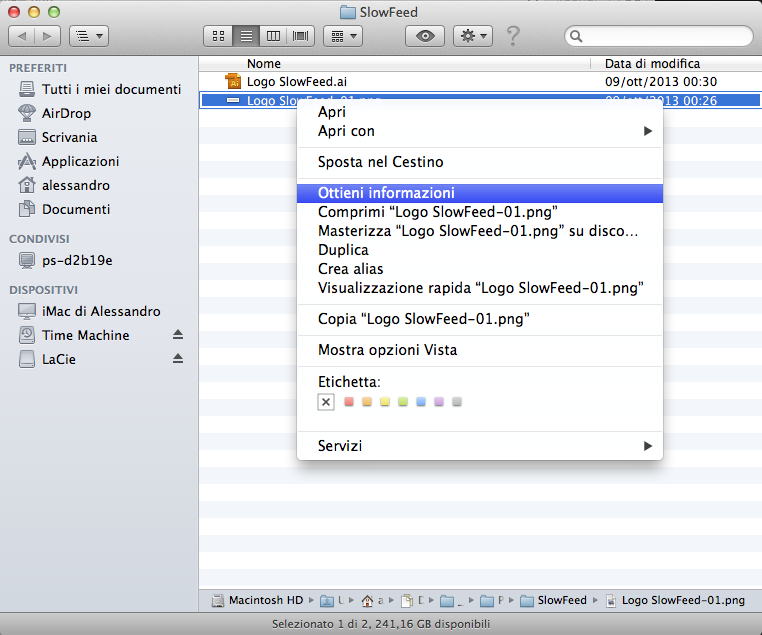Select shared computer ps-d2b19e
The height and width of the screenshot is (635, 762).
coord(65,260)
